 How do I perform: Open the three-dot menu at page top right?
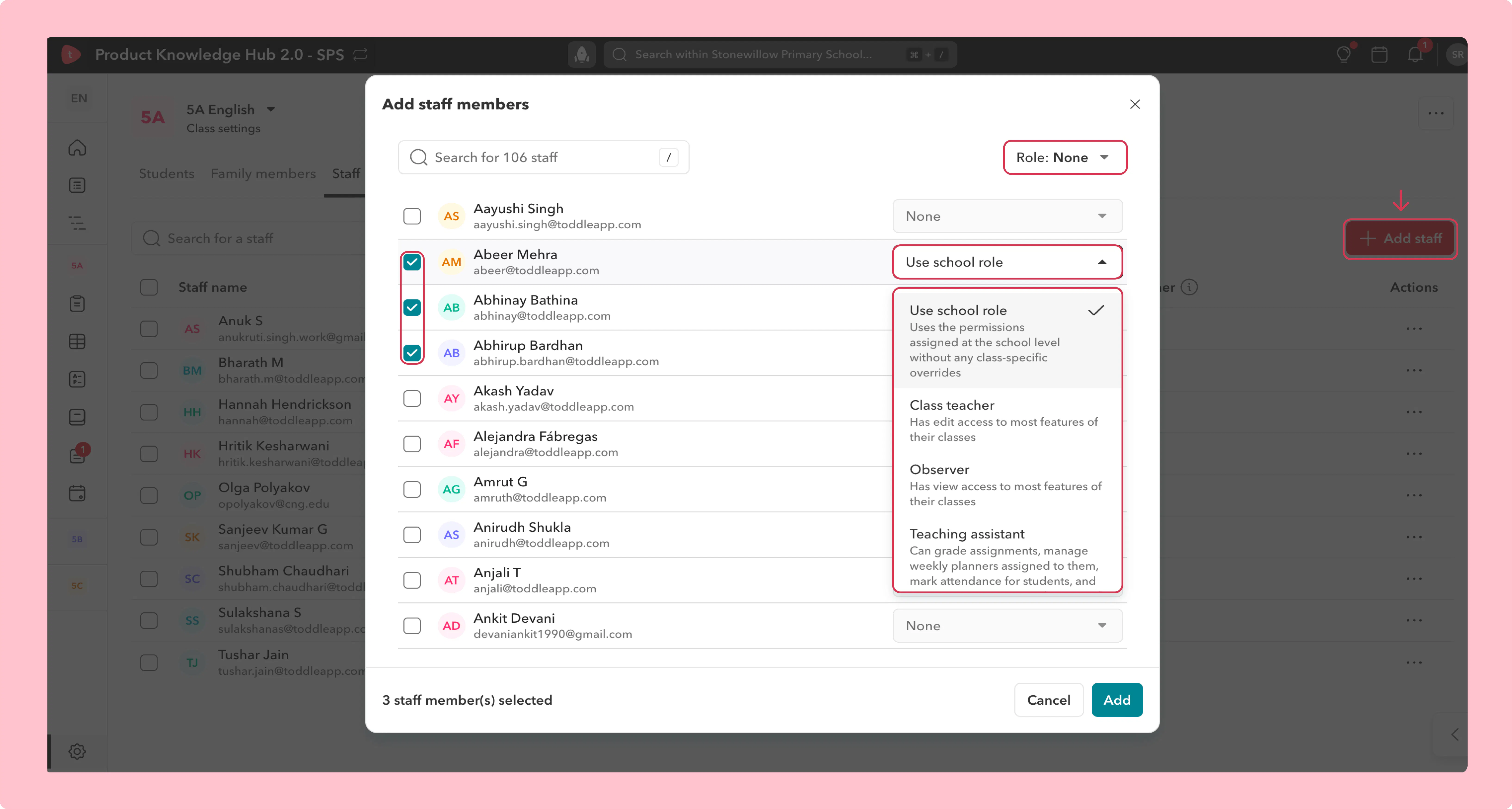1436,113
